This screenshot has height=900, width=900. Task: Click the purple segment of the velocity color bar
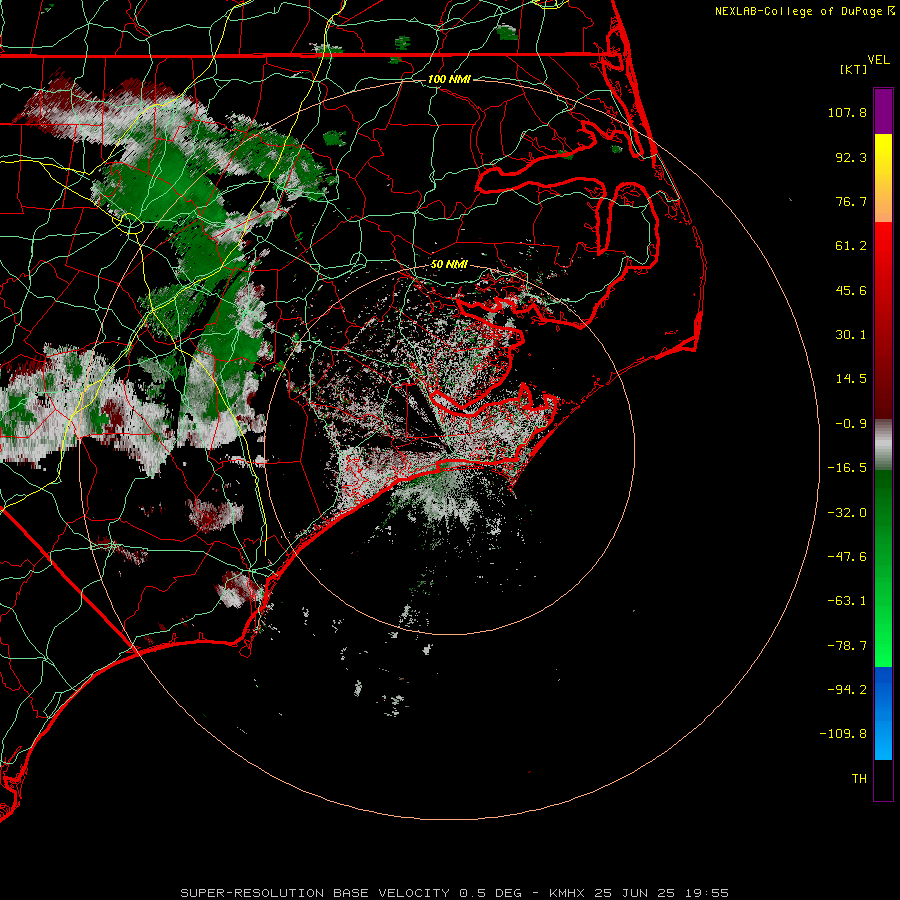(x=883, y=111)
